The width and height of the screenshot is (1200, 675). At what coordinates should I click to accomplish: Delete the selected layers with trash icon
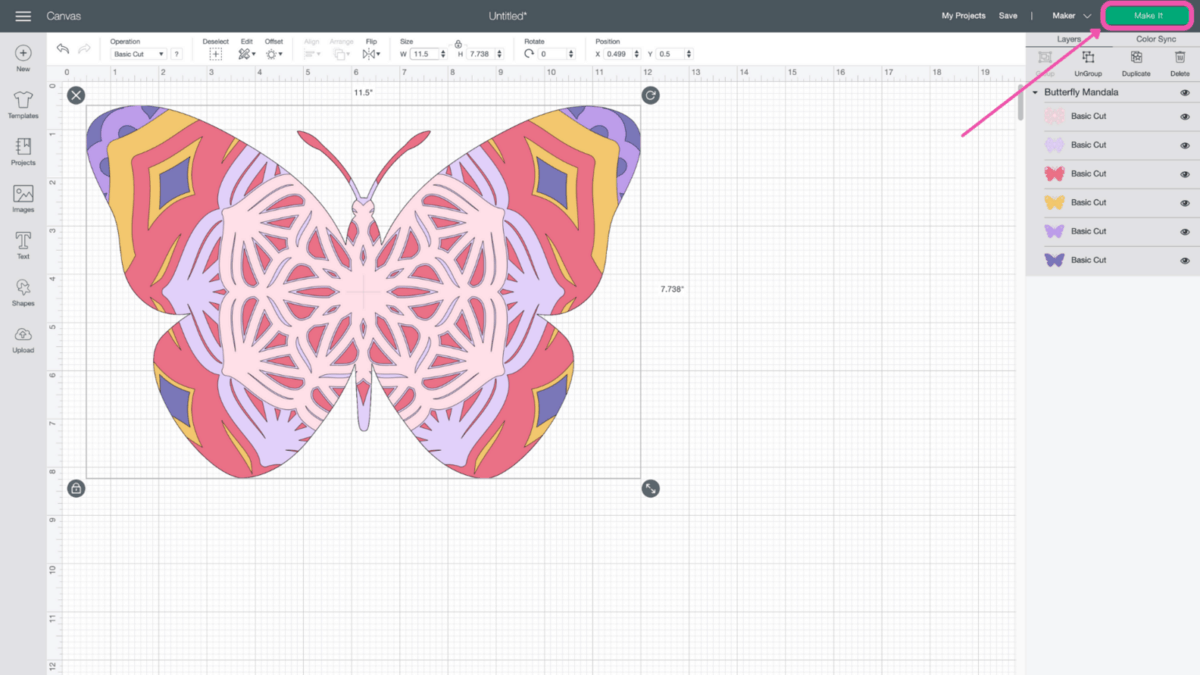click(1180, 63)
